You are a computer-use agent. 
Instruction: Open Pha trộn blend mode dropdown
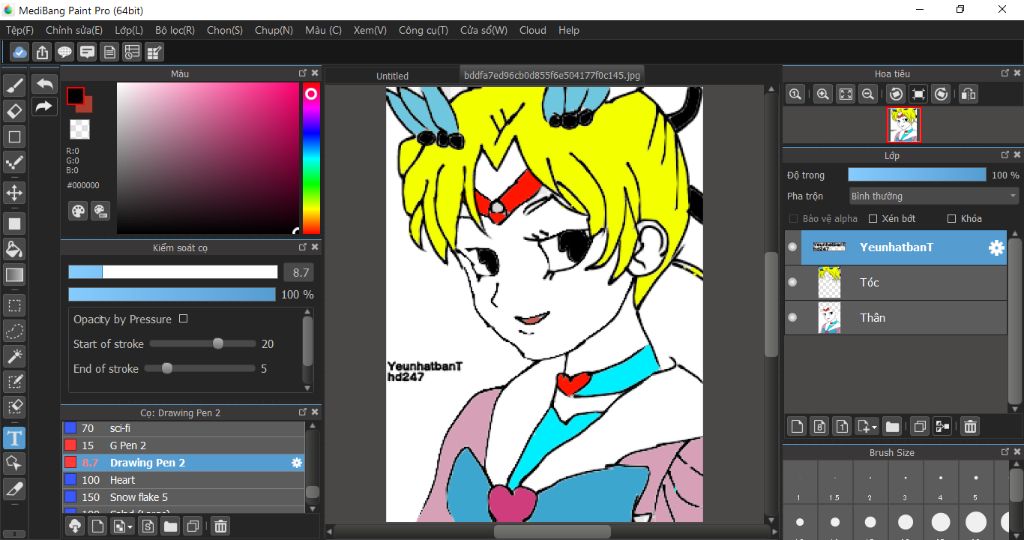(x=933, y=196)
